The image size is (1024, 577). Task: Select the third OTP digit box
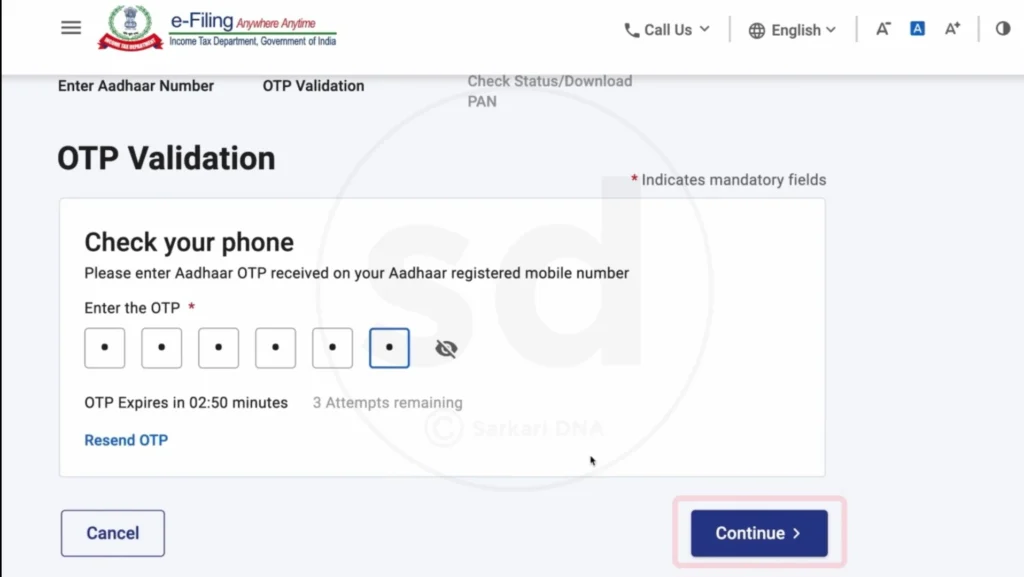(x=219, y=349)
